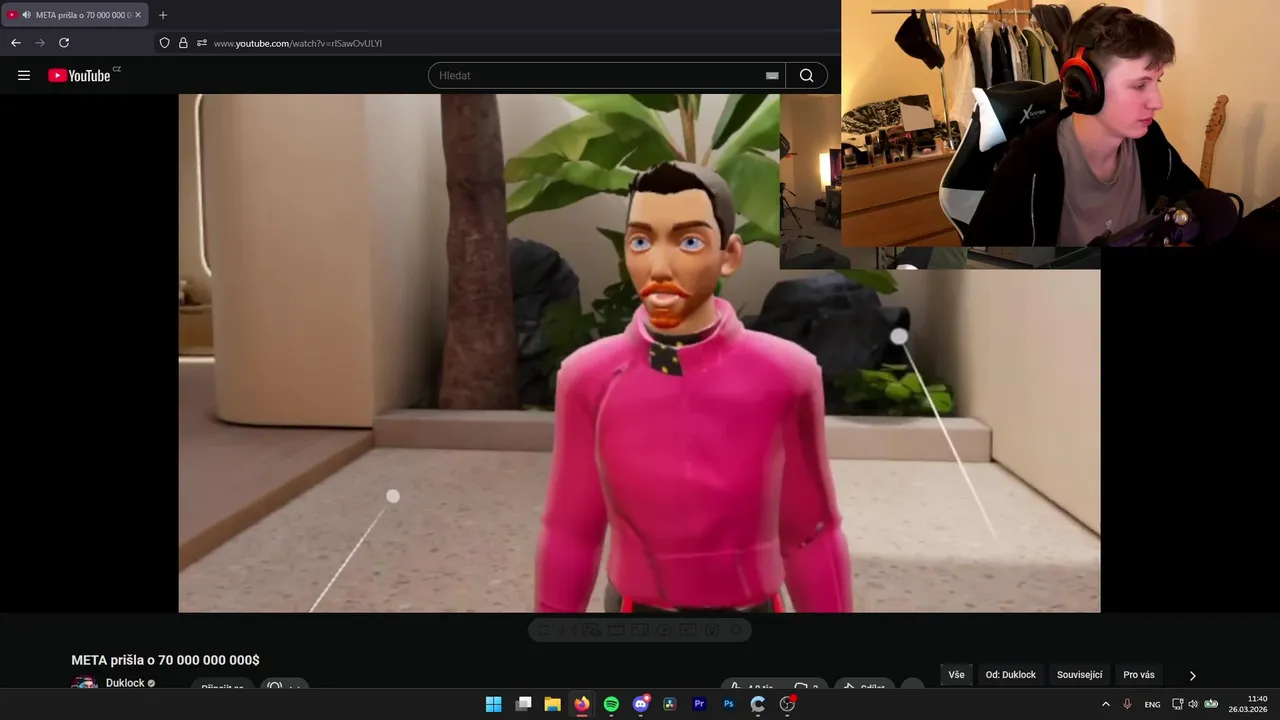Switch to Firefox on the taskbar
The width and height of the screenshot is (1280, 720).
pyautogui.click(x=582, y=704)
